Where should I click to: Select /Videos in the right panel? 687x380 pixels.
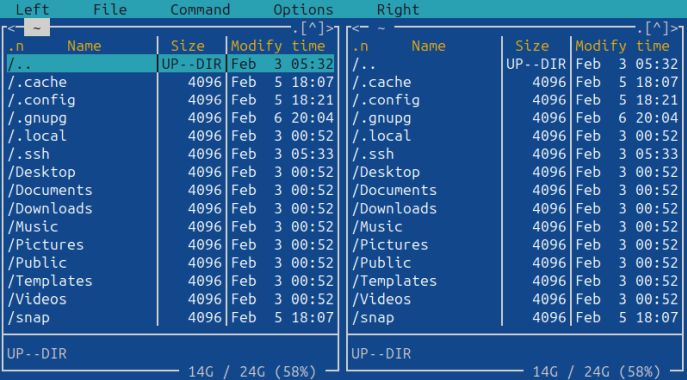click(x=515, y=299)
